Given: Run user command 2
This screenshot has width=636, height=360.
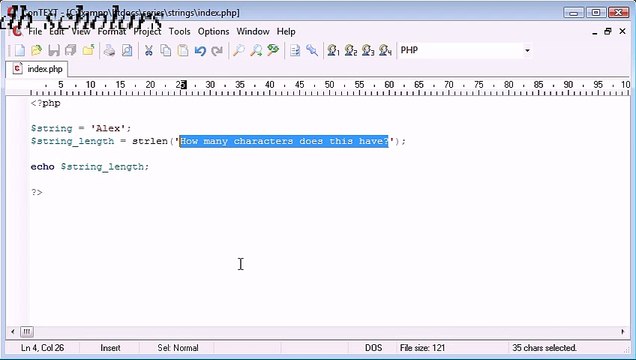Looking at the screenshot, I should coord(351,50).
